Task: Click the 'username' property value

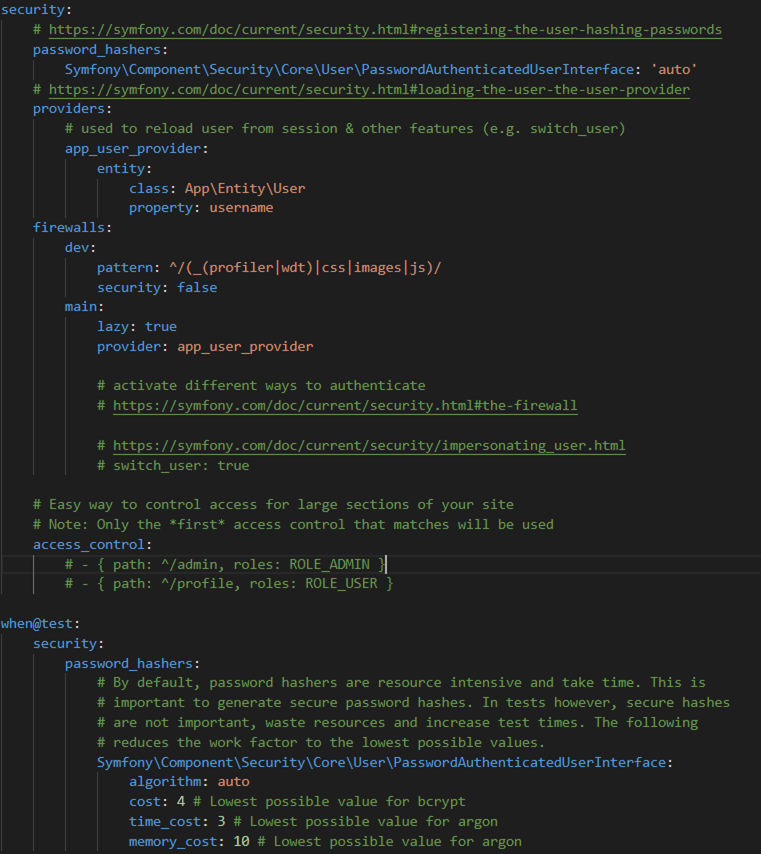Action: coord(241,208)
